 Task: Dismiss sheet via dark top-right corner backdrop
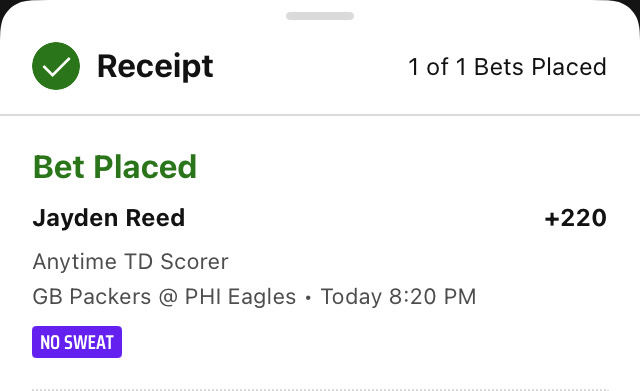pyautogui.click(x=634, y=7)
